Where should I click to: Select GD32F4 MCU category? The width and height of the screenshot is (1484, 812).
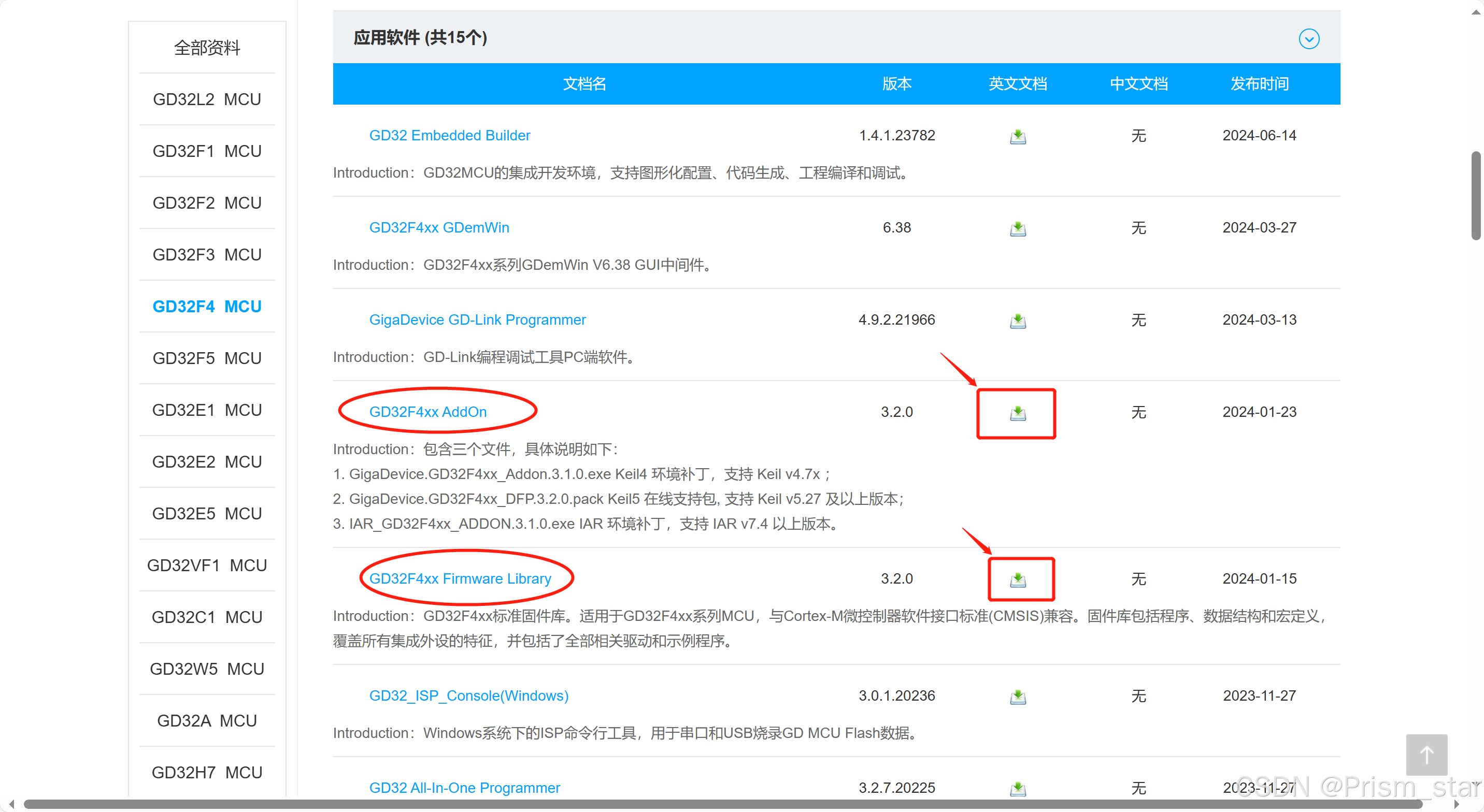(207, 307)
